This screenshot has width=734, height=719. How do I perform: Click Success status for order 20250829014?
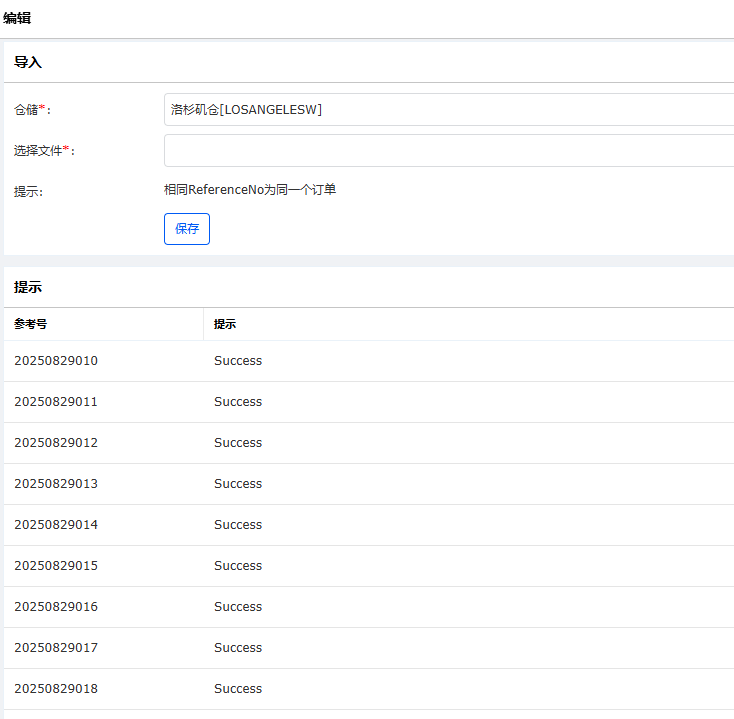pyautogui.click(x=238, y=525)
